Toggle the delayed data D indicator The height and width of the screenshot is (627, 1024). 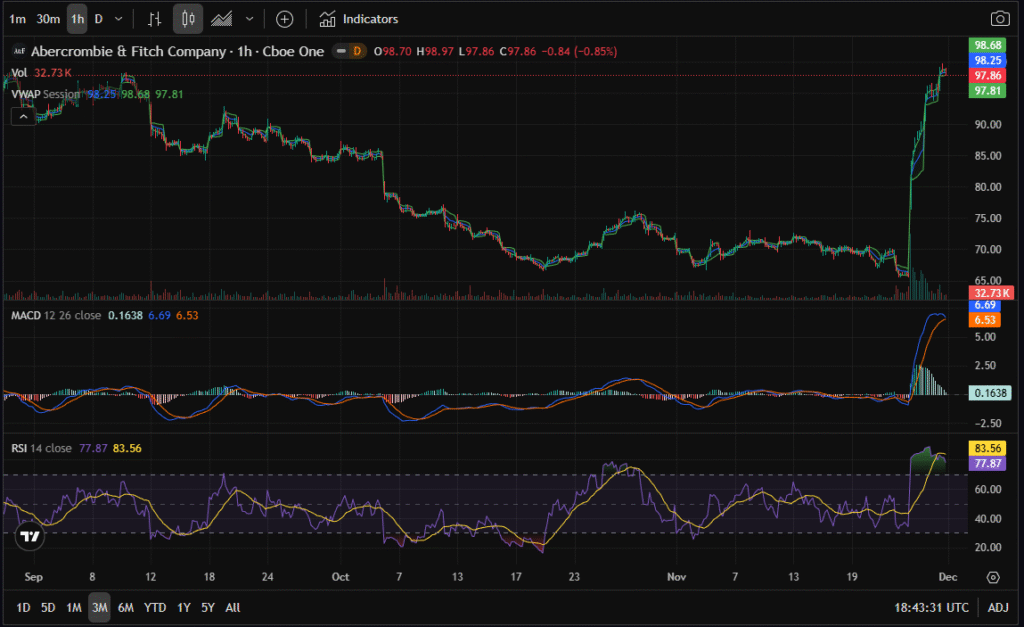click(x=357, y=51)
